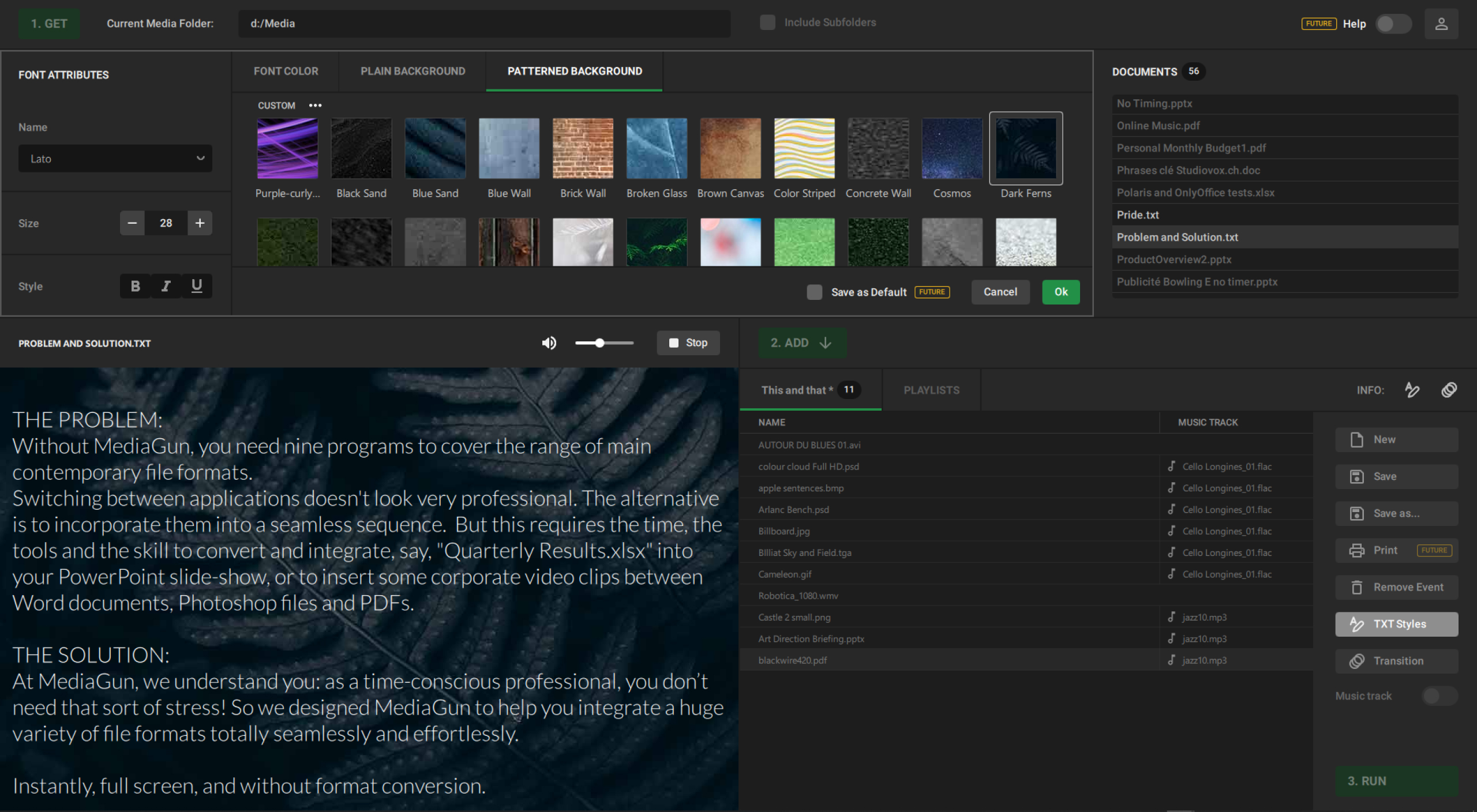Toggle Underline font style

coord(197,286)
